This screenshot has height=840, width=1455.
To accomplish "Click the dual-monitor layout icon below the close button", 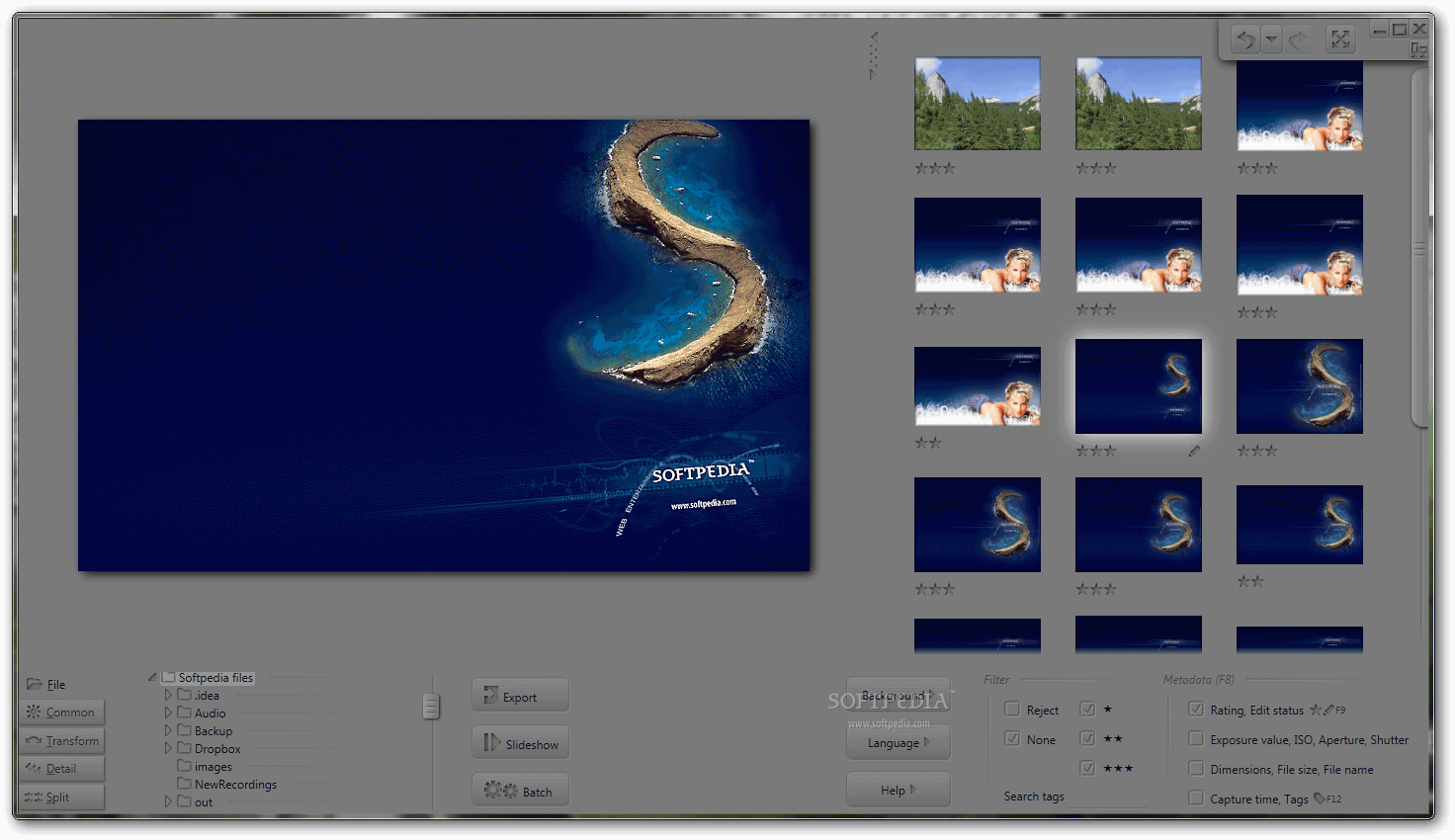I will (1418, 49).
